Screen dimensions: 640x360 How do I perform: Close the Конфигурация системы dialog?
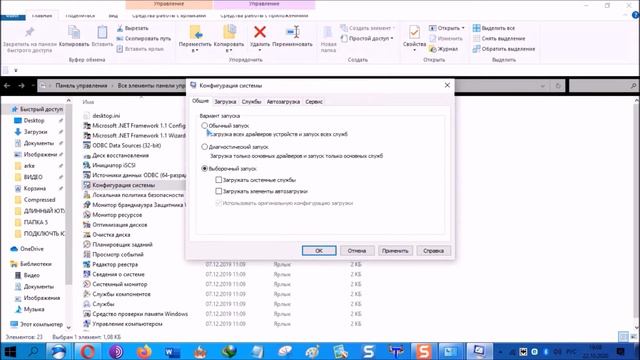[x=447, y=85]
